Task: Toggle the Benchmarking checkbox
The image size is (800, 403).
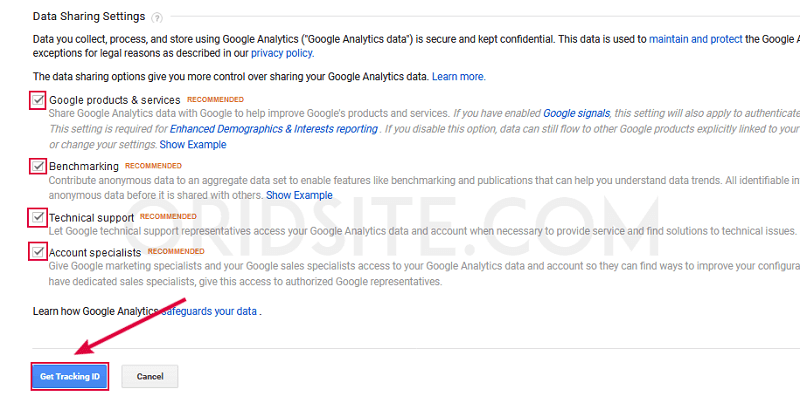Action: pos(38,166)
